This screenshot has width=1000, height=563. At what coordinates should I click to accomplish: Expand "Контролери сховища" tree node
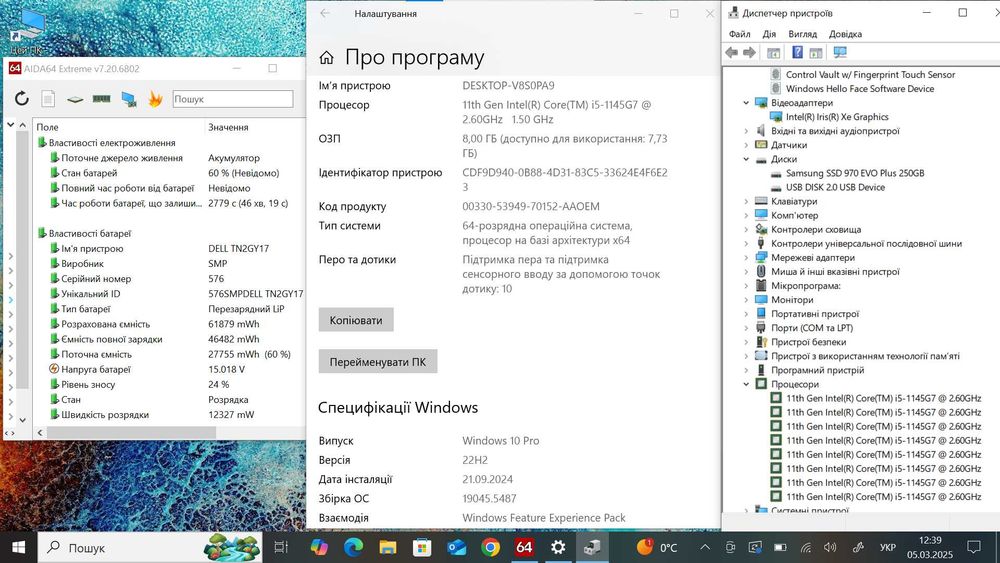tap(746, 230)
